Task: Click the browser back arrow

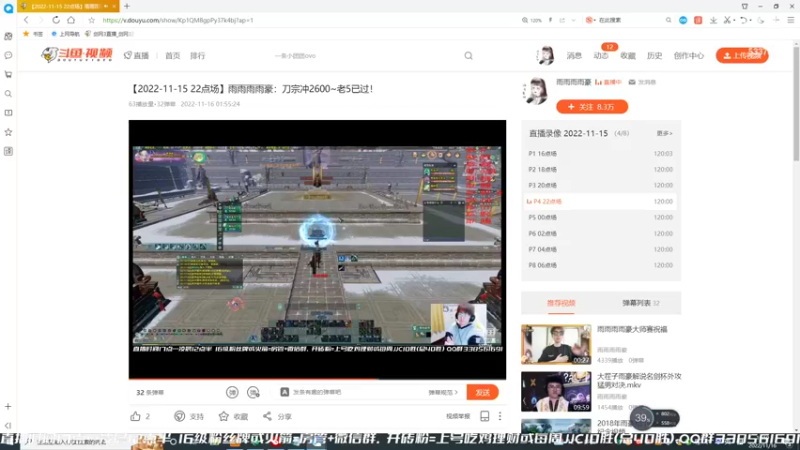Action: click(26, 20)
